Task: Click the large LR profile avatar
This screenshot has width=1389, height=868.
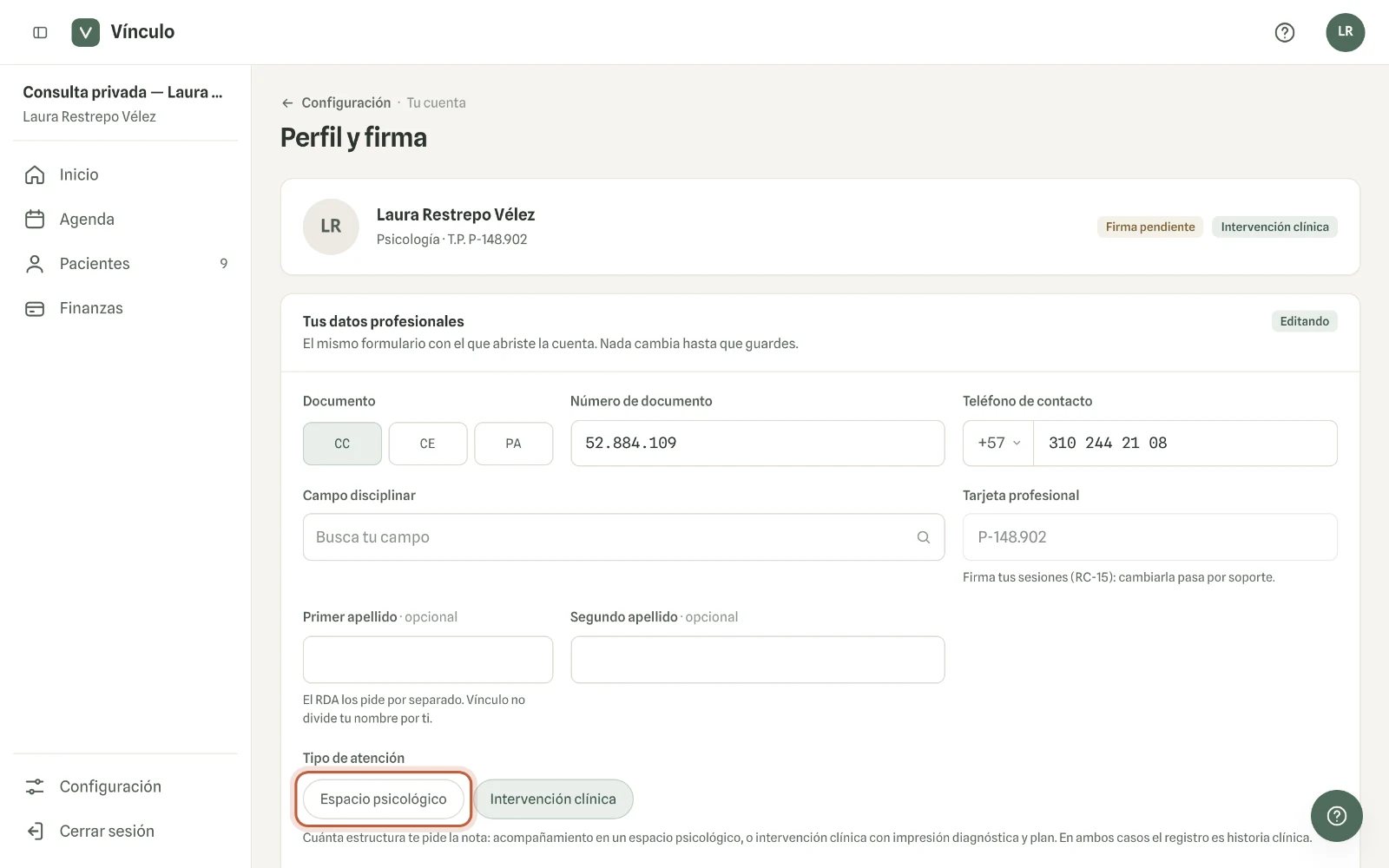Action: coord(331,227)
